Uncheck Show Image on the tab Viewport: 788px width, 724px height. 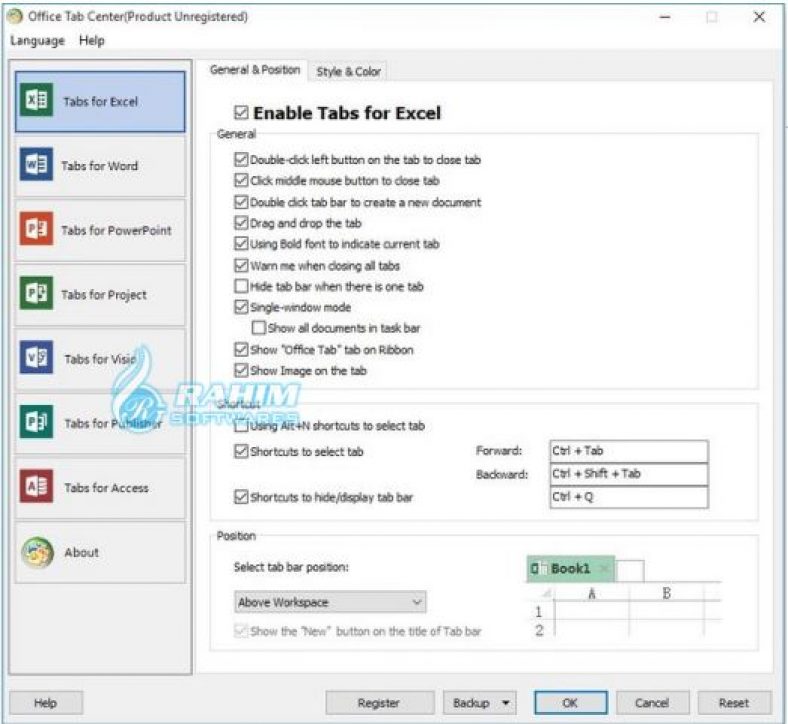pyautogui.click(x=241, y=370)
